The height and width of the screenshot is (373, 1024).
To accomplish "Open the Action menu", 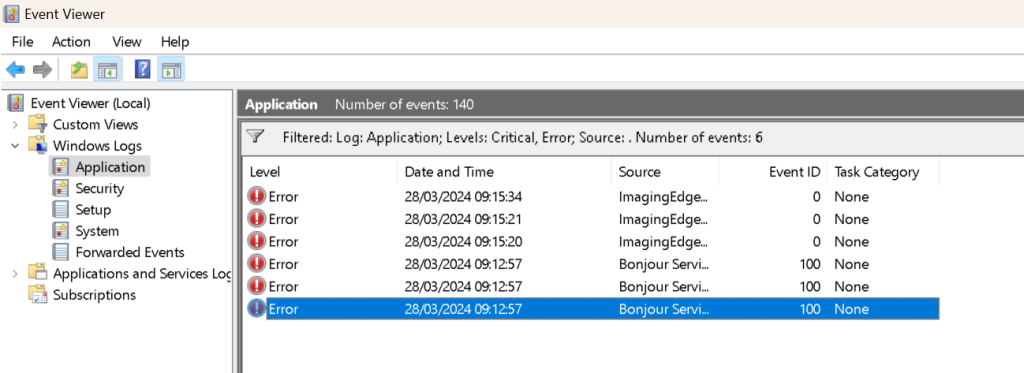I will (x=71, y=42).
